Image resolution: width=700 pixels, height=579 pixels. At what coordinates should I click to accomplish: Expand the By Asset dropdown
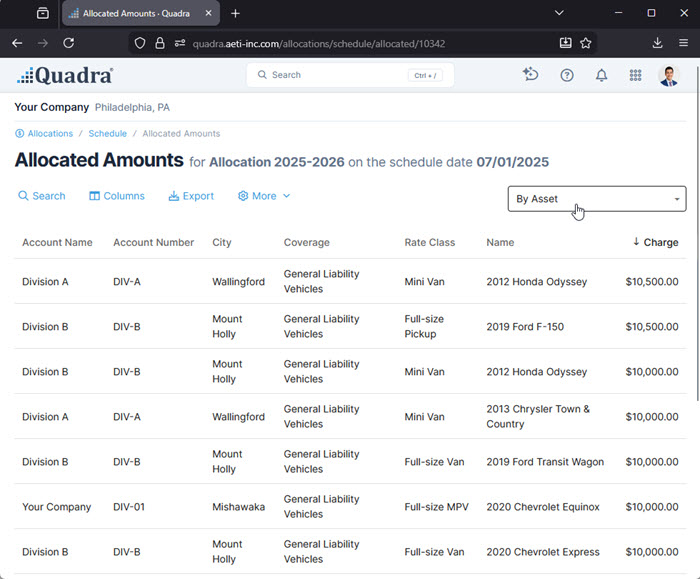pyautogui.click(x=597, y=199)
